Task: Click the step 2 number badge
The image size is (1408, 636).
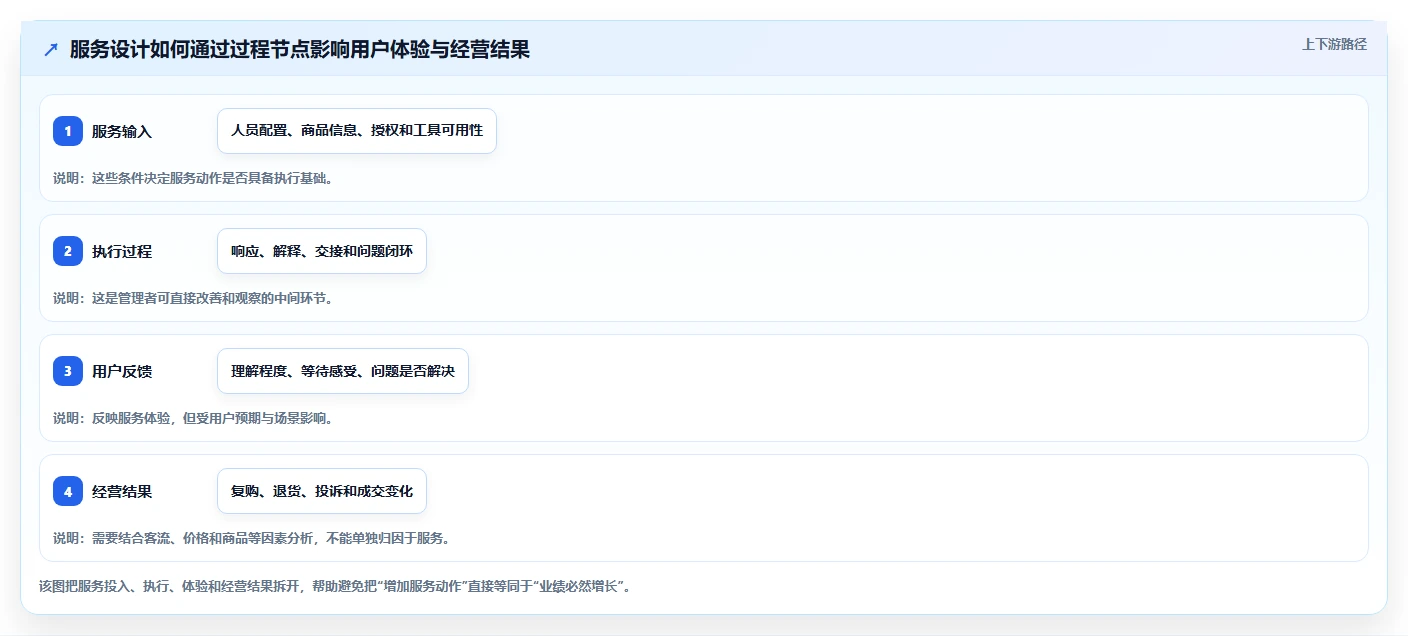Action: [x=68, y=251]
